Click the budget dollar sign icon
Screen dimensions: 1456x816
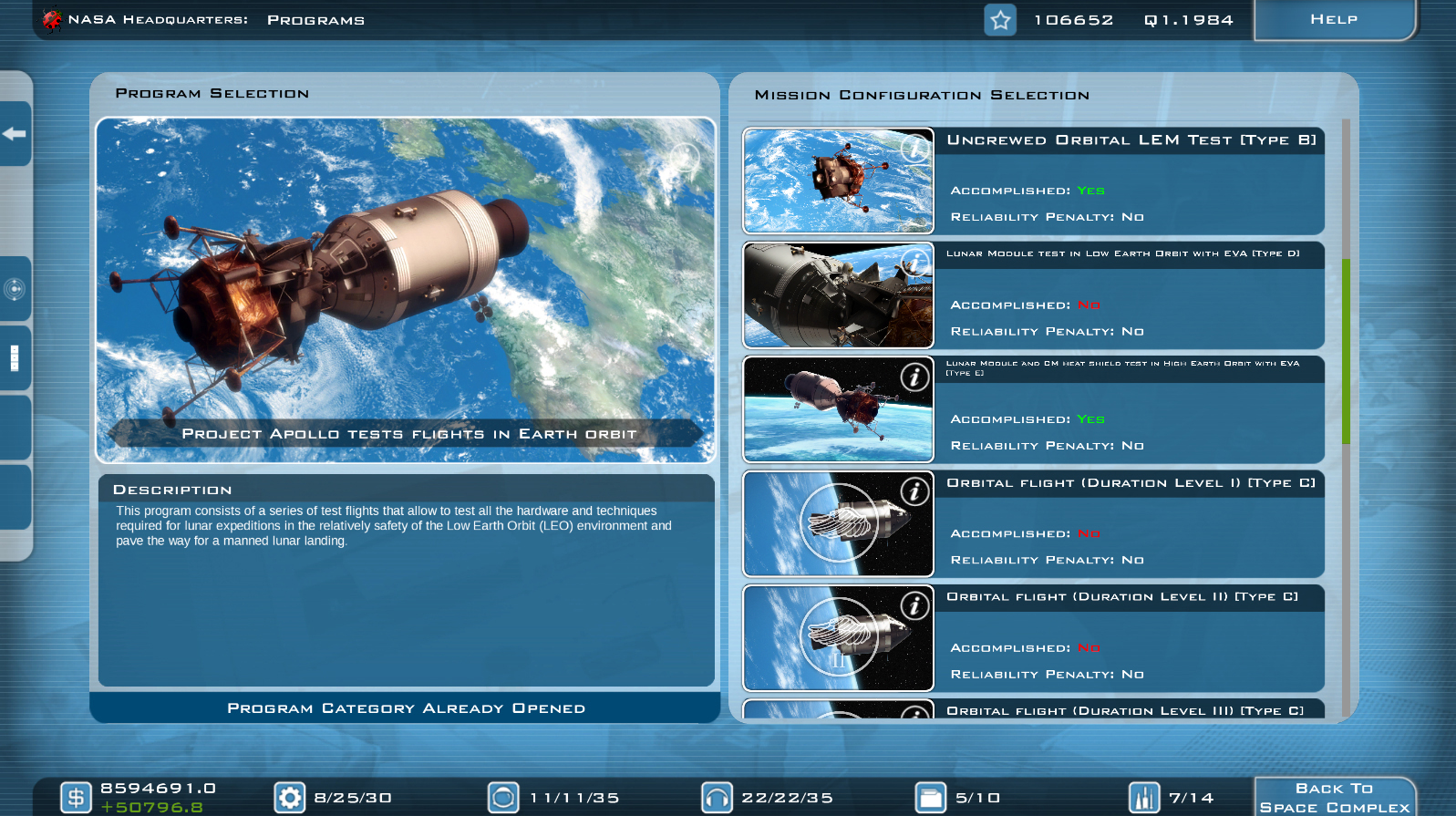(76, 798)
